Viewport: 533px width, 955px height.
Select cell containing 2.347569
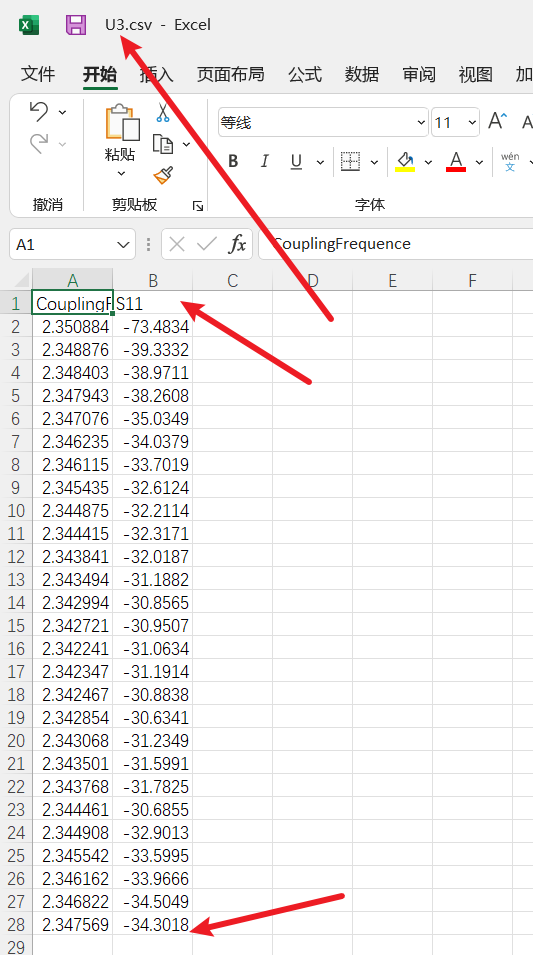pos(72,925)
